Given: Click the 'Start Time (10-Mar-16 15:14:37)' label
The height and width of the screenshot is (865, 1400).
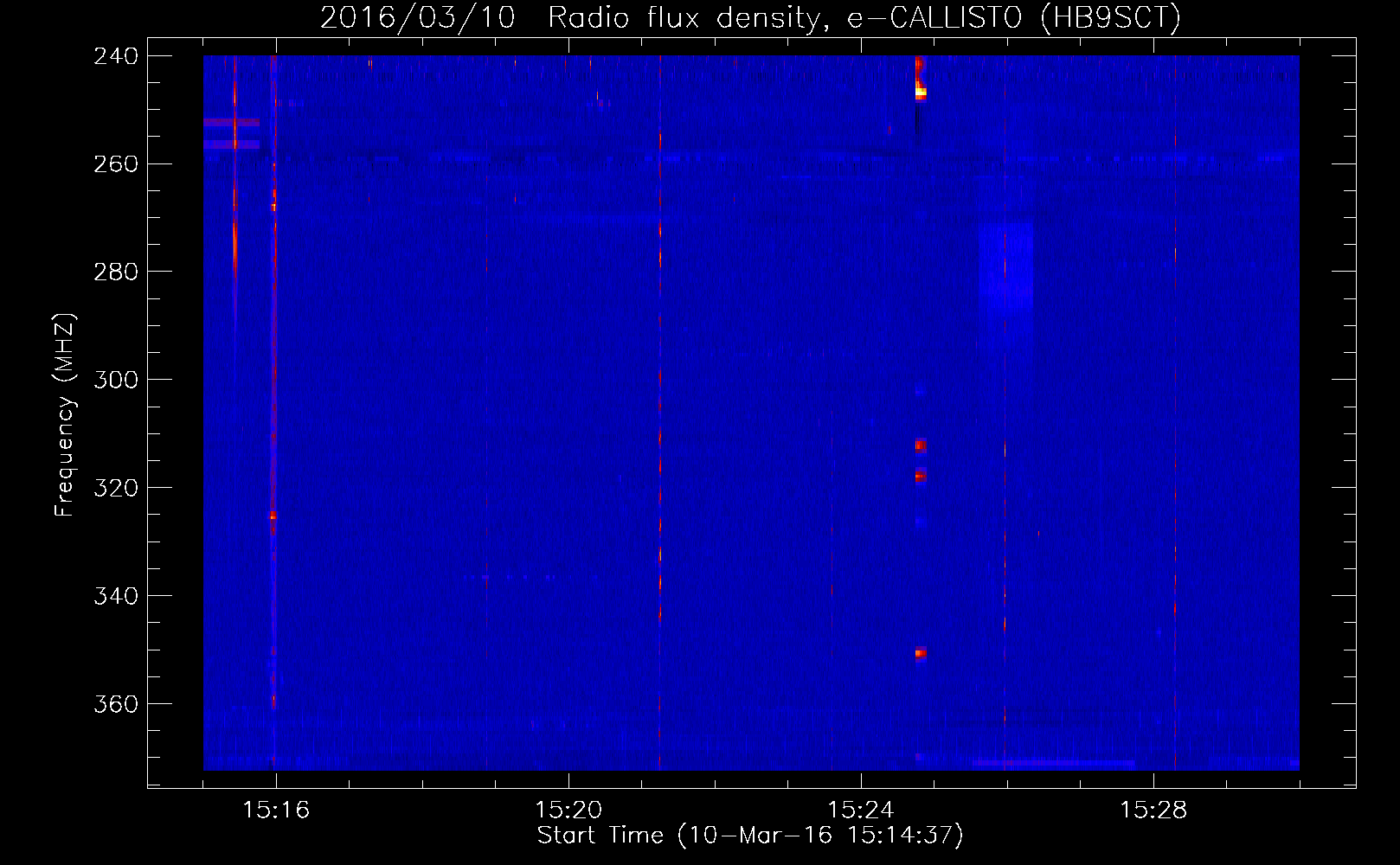Looking at the screenshot, I should 750,836.
